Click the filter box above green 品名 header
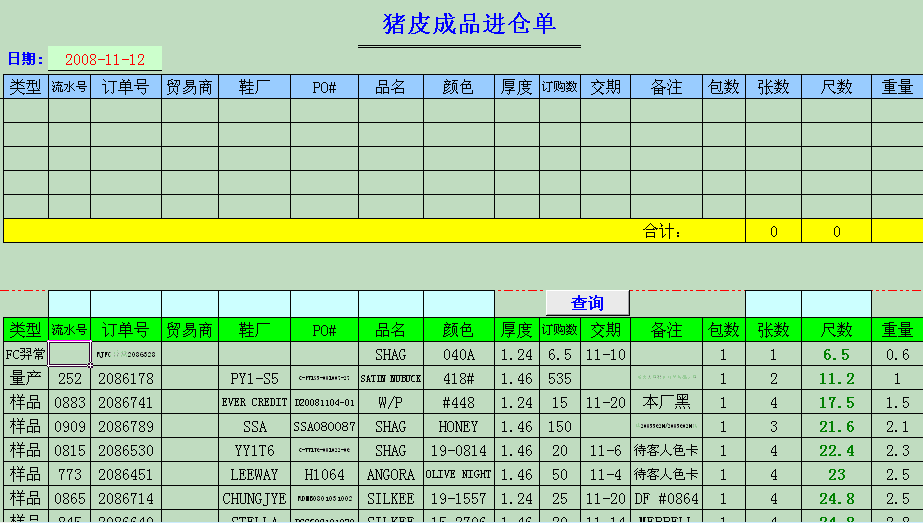This screenshot has height=523, width=923. (390, 303)
